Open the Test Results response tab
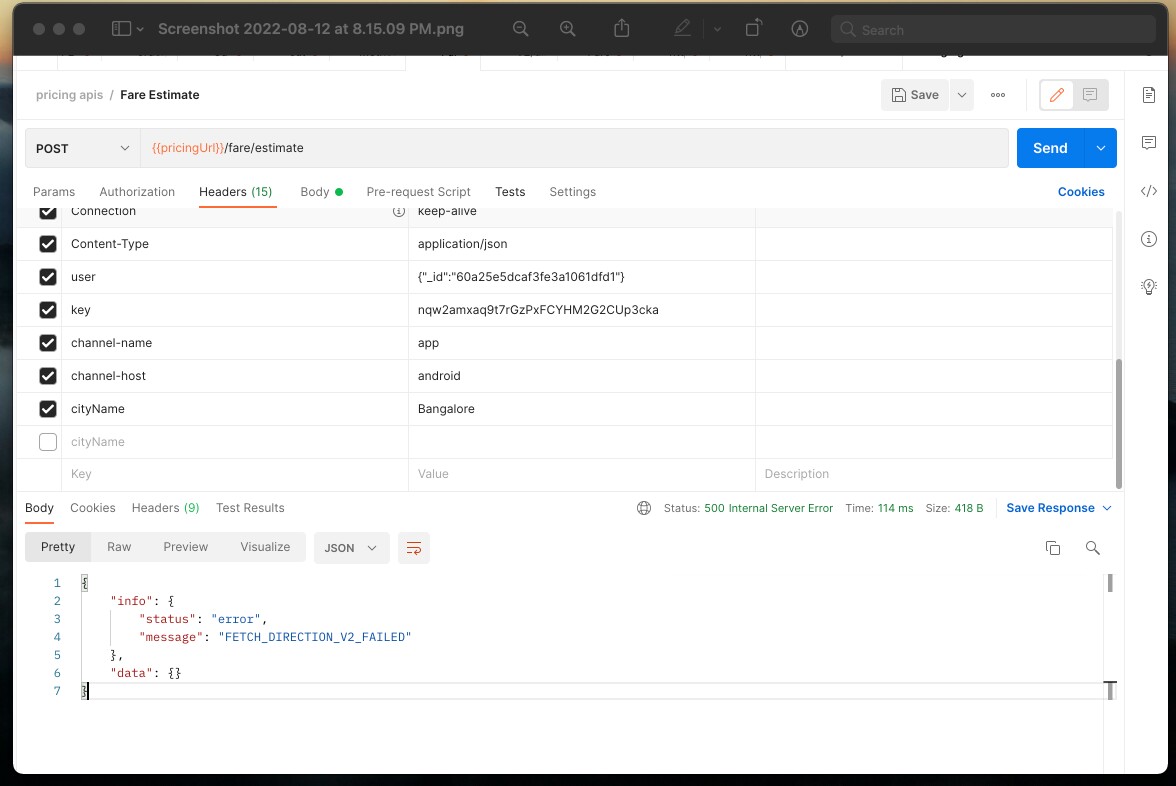The width and height of the screenshot is (1176, 786). click(250, 508)
